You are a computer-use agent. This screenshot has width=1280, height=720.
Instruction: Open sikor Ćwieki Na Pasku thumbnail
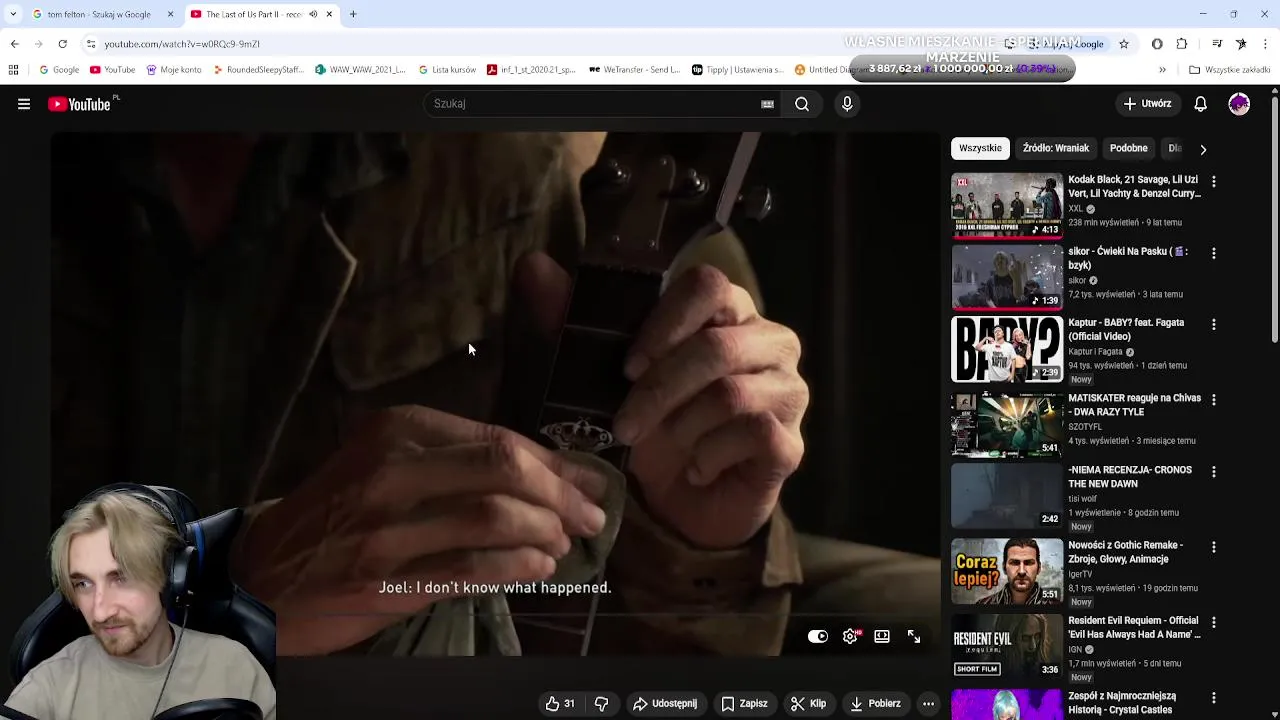coord(1007,277)
